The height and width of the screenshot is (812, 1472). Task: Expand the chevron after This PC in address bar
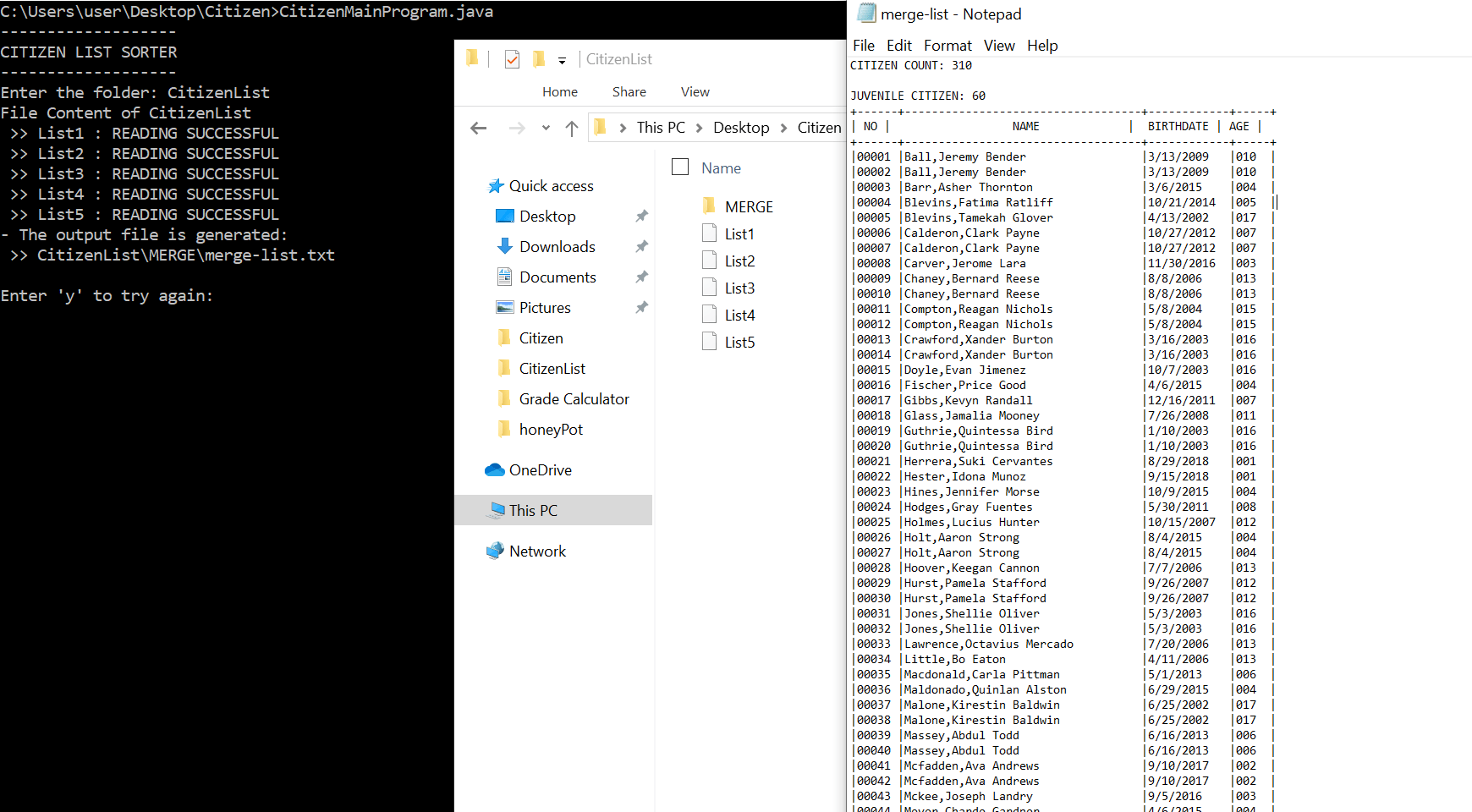pyautogui.click(x=700, y=128)
